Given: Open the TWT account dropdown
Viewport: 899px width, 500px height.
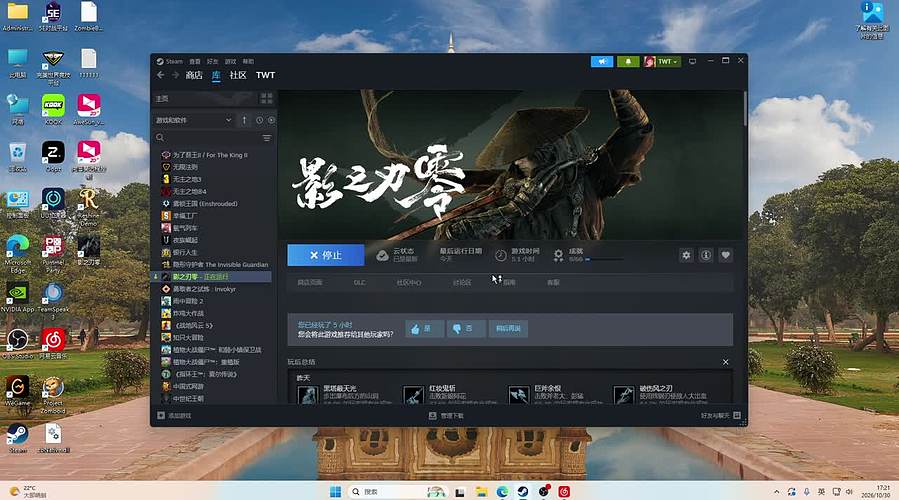Looking at the screenshot, I should [x=662, y=61].
